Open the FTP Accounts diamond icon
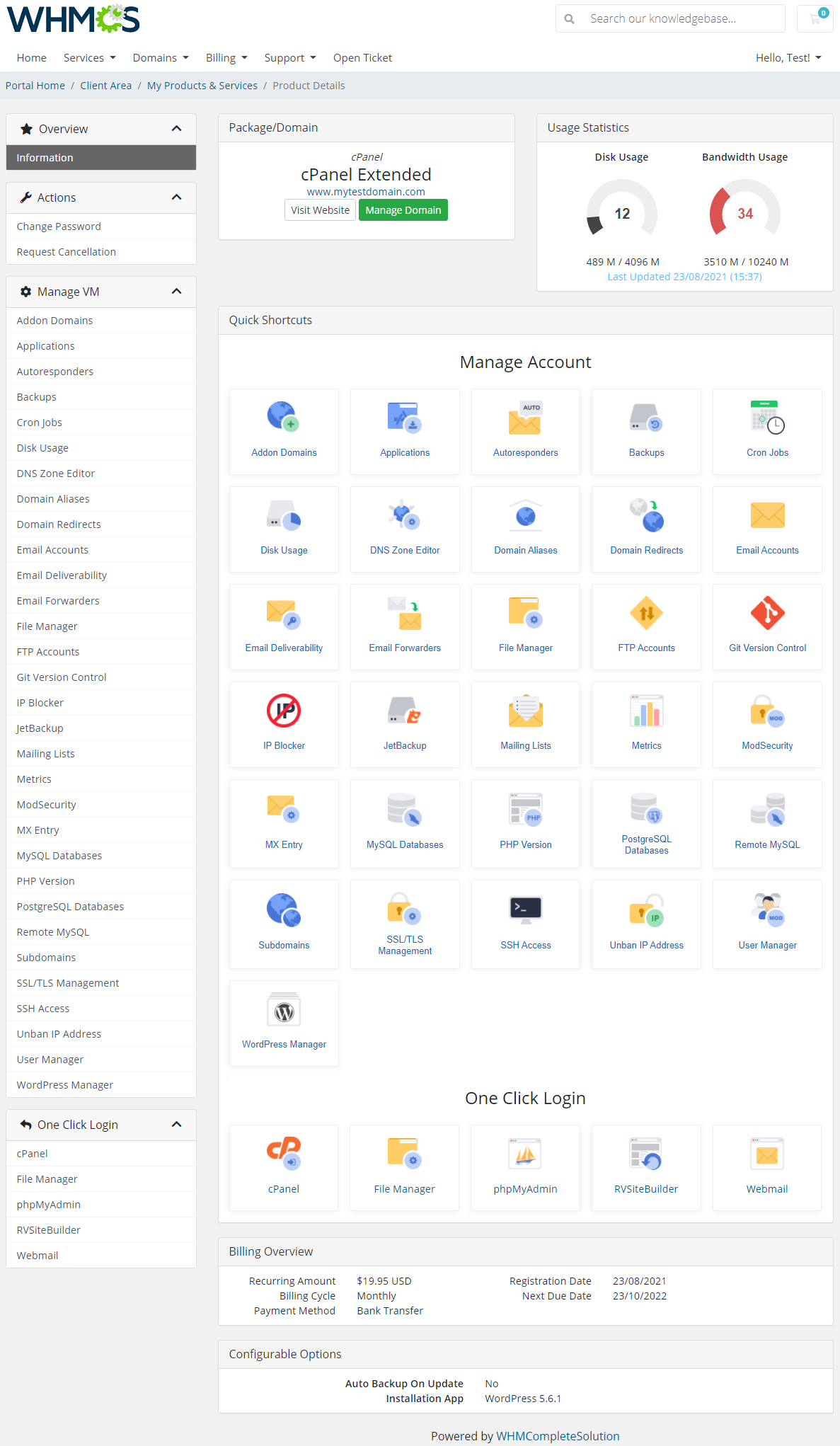 click(646, 612)
